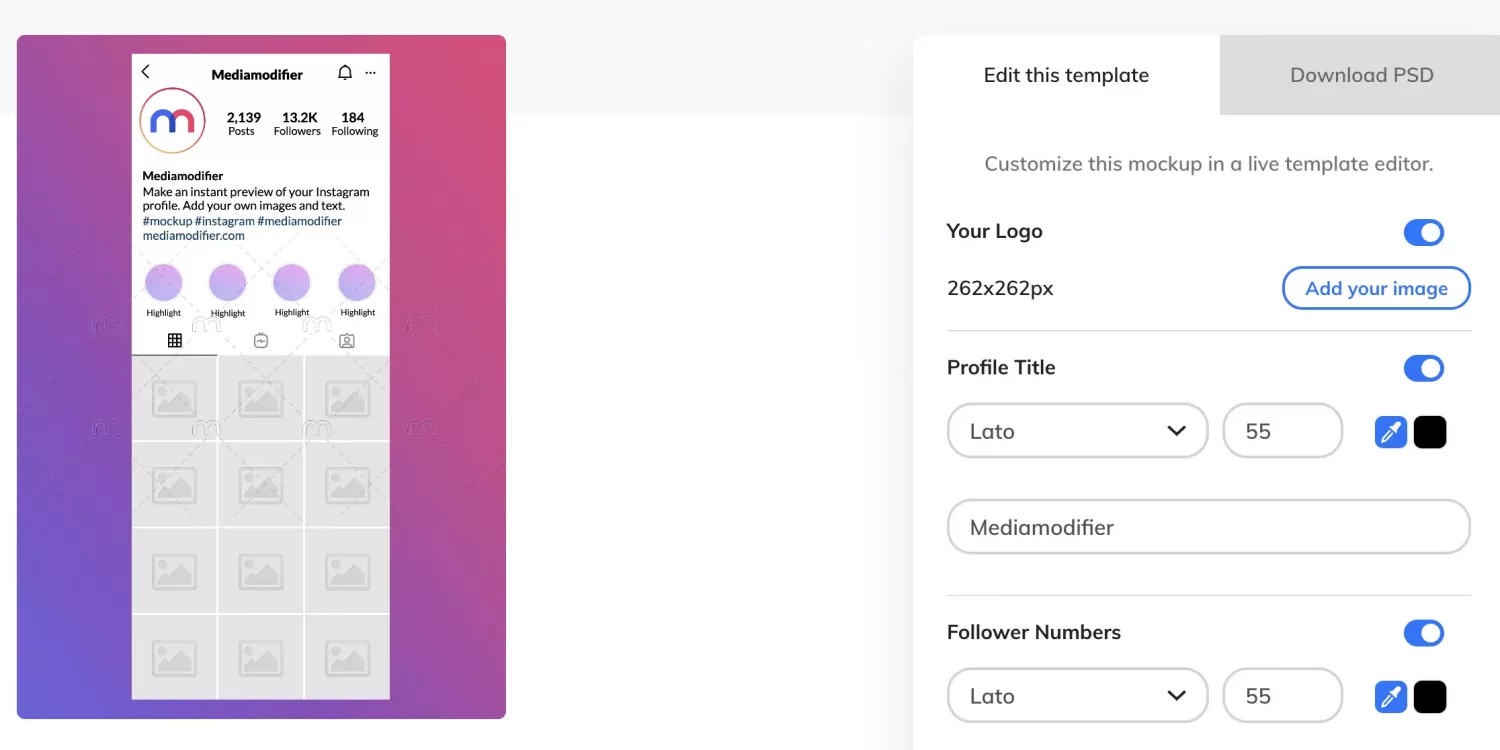The image size is (1500, 750).
Task: Open the Profile Title font dropdown
Action: point(1077,431)
